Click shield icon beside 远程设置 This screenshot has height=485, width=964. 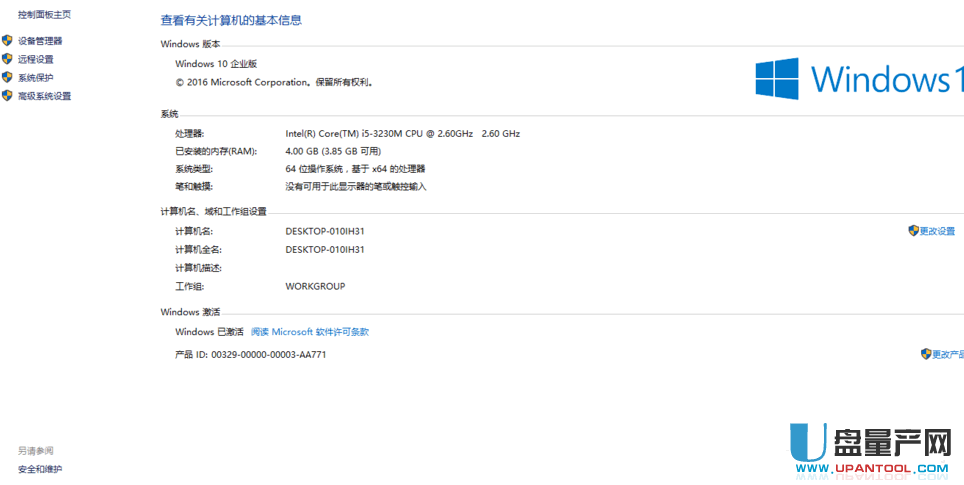coord(7,59)
